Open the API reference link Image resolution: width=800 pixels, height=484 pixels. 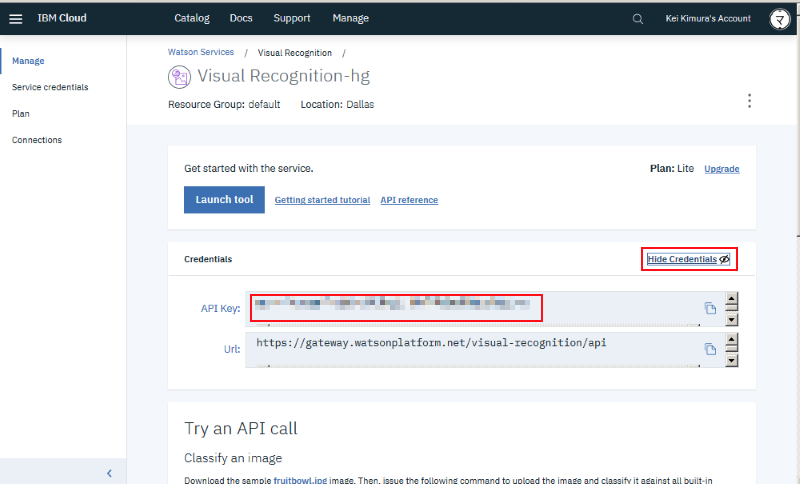click(409, 200)
